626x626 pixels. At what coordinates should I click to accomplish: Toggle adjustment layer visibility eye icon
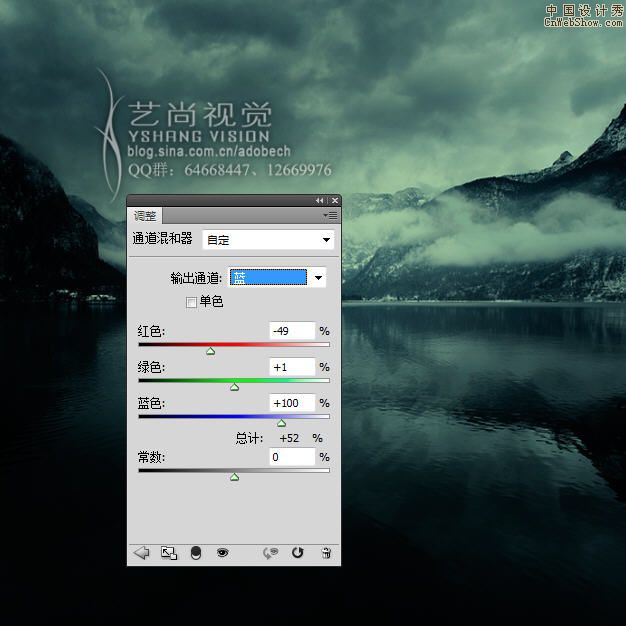coord(222,553)
